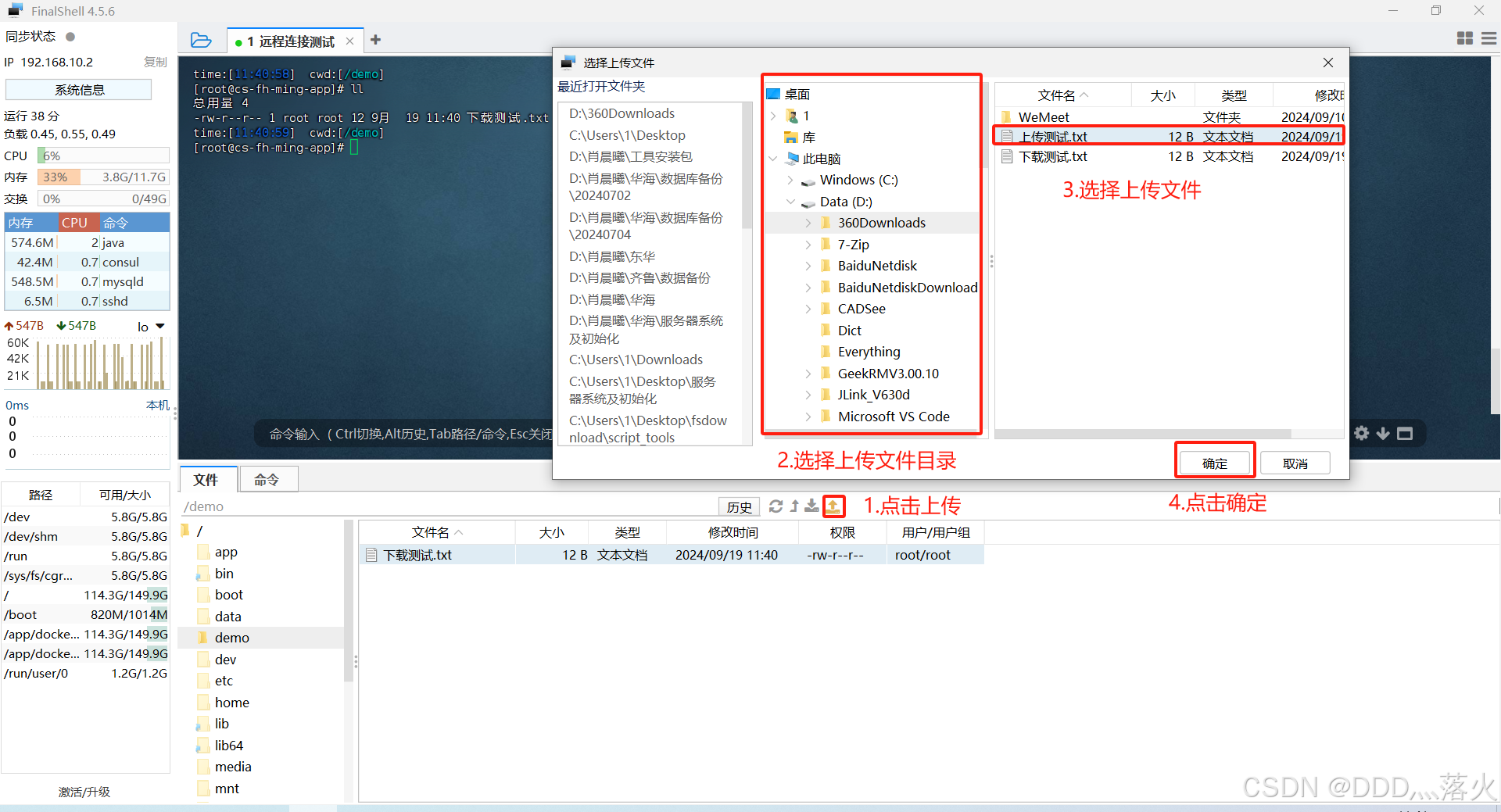Viewport: 1501px width, 812px height.
Task: Open the settings gear icon on the terminal overlay
Action: [1362, 432]
